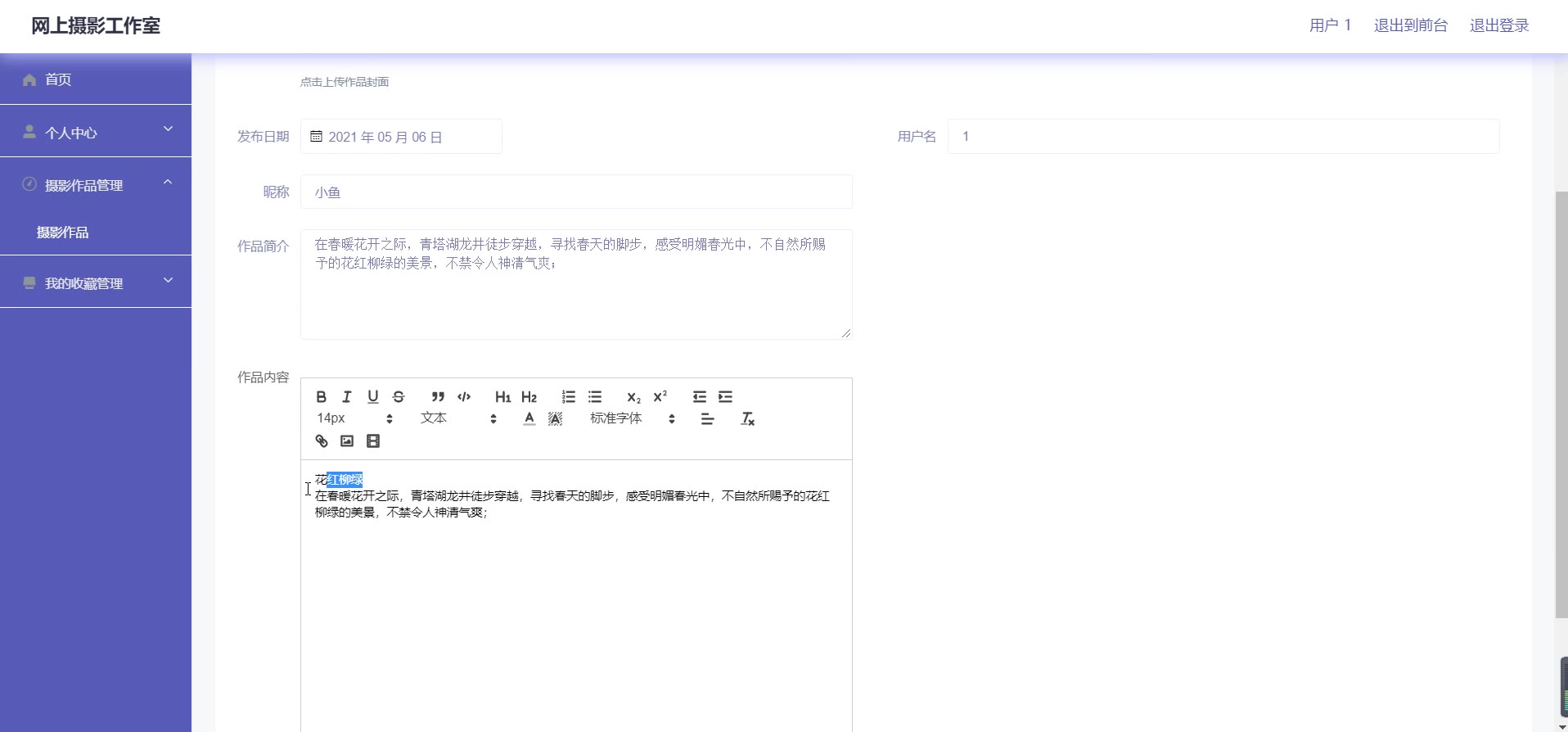1568x732 pixels.
Task: Apply ordered list formatting
Action: (x=569, y=397)
